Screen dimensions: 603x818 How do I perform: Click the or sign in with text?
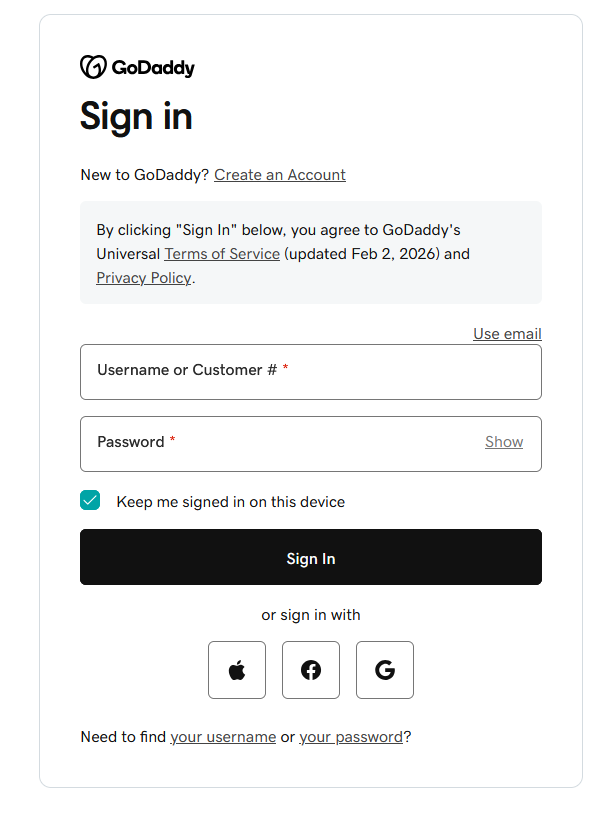[310, 614]
